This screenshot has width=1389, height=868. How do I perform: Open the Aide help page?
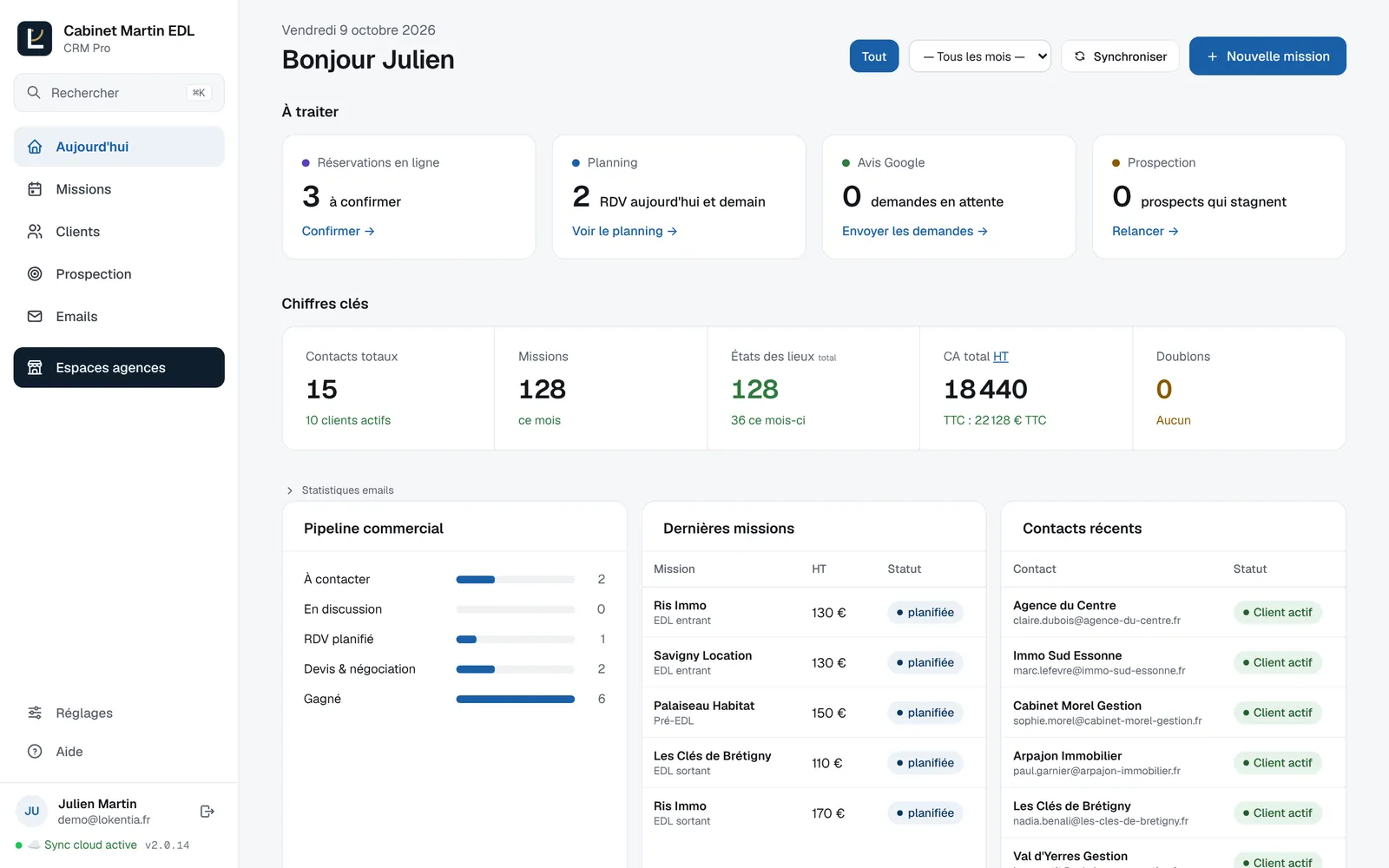(119, 752)
